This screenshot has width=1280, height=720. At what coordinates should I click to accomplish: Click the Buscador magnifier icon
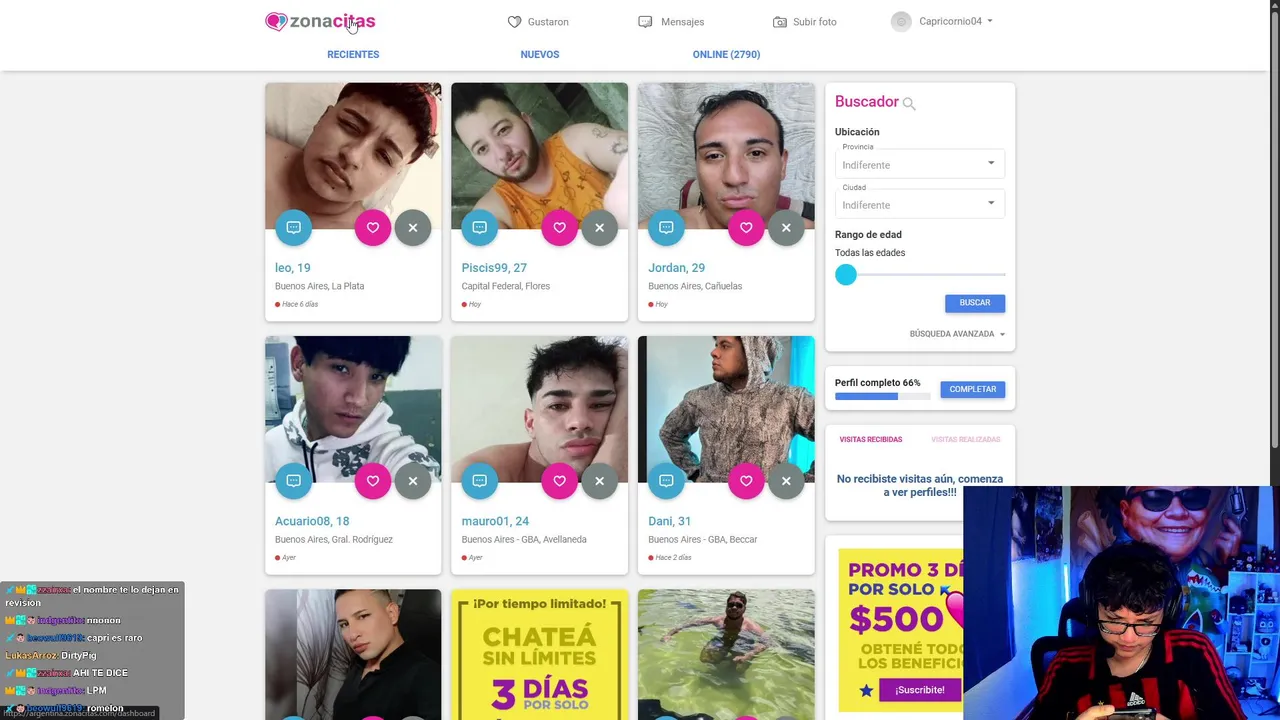point(909,103)
